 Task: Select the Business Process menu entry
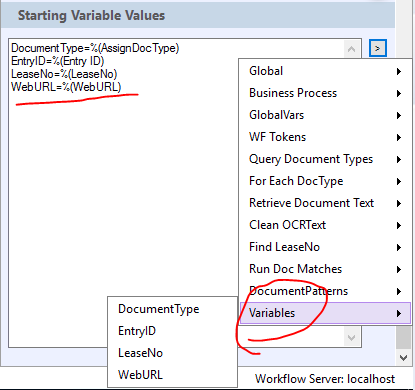coord(325,93)
